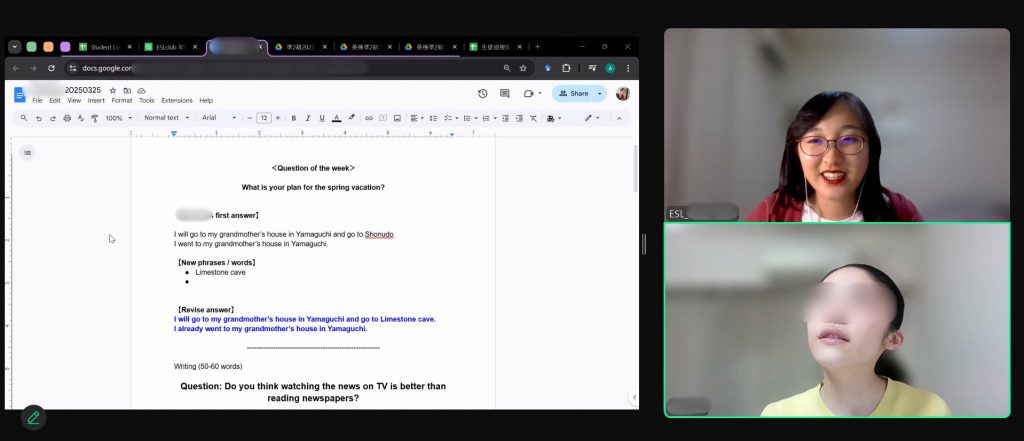The width and height of the screenshot is (1024, 441).
Task: Open the numbered list dropdown
Action: [488, 118]
